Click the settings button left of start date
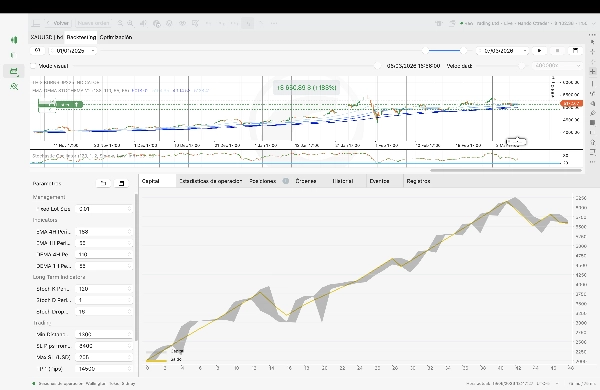Screen dimensions: 600x390 coord(38,51)
